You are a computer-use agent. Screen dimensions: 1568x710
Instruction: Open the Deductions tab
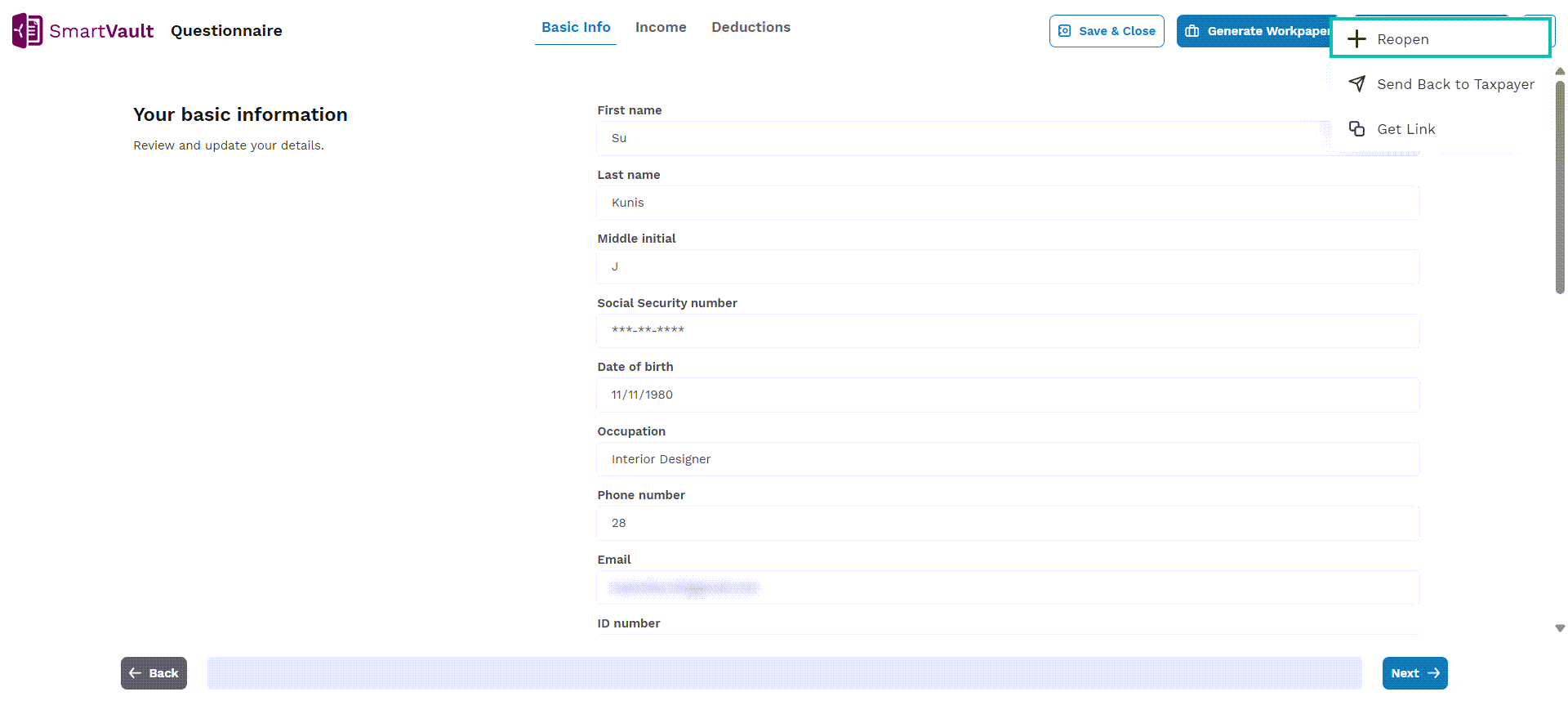pos(751,28)
